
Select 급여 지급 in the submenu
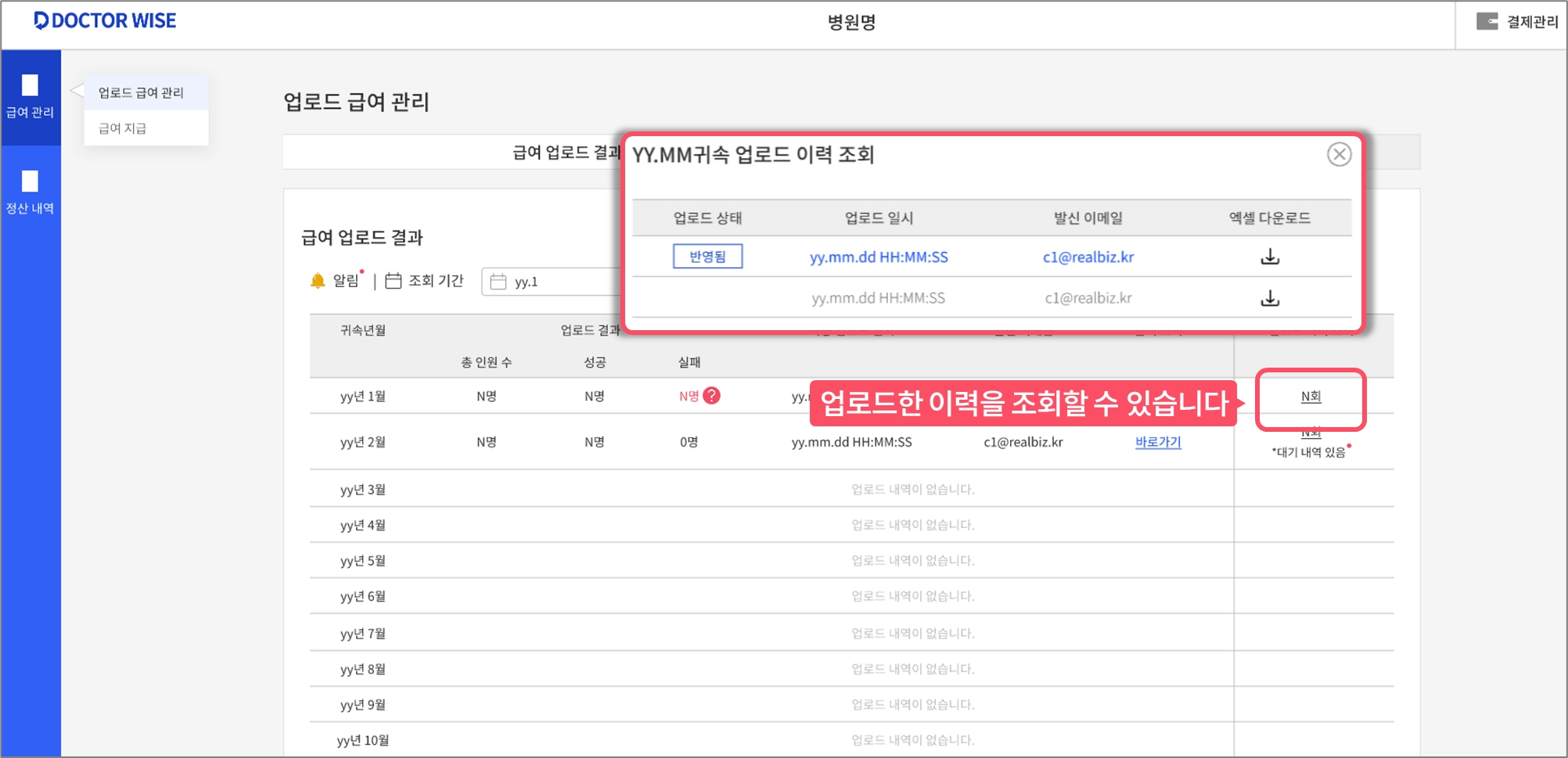coord(122,128)
